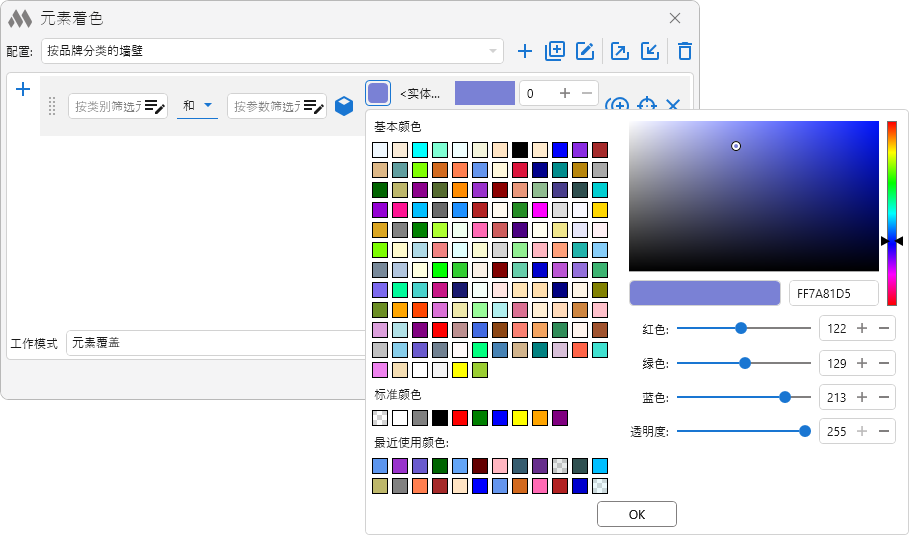
Task: Open the 配置 configuration dropdown
Action: [272, 51]
